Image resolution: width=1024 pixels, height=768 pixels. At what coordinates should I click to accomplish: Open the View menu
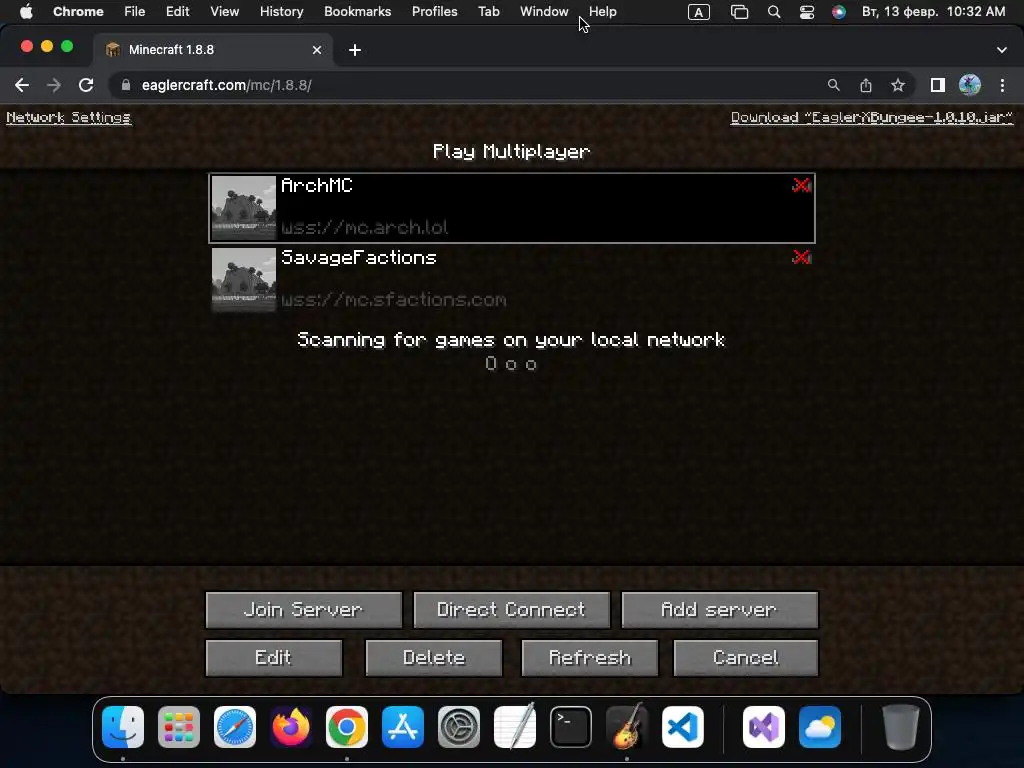[224, 11]
